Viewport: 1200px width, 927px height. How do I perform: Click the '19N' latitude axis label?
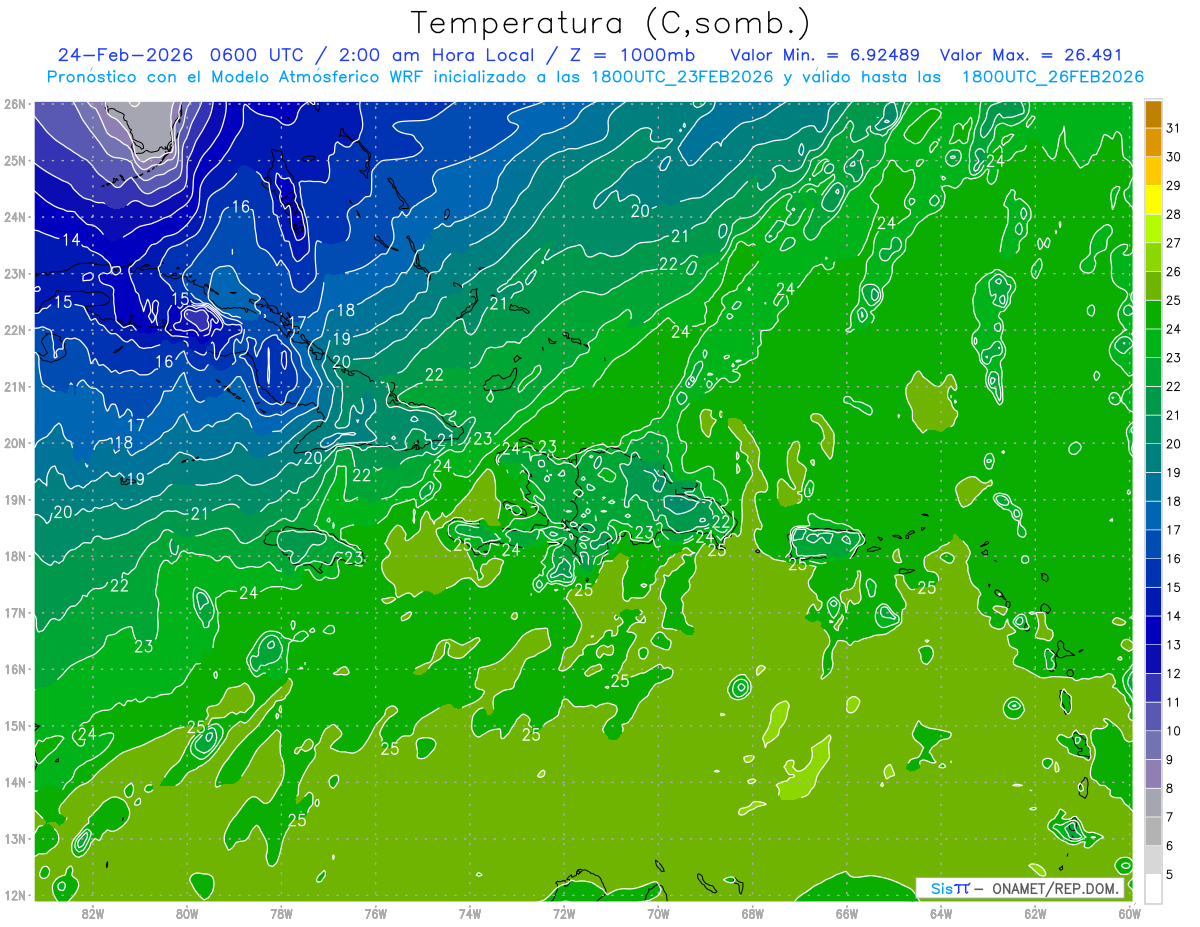pyautogui.click(x=15, y=500)
